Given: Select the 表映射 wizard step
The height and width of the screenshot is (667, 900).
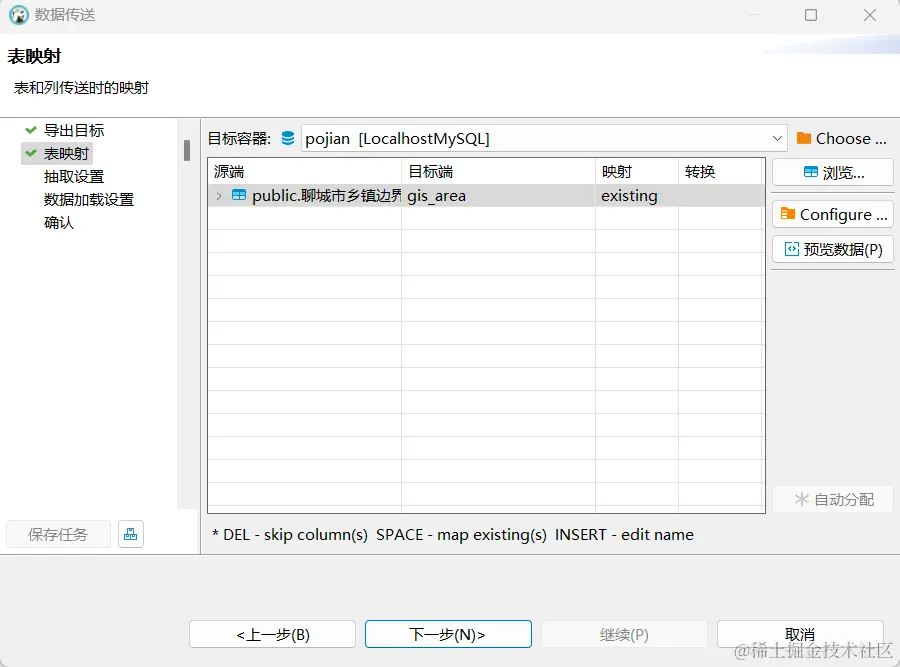Looking at the screenshot, I should click(x=67, y=153).
